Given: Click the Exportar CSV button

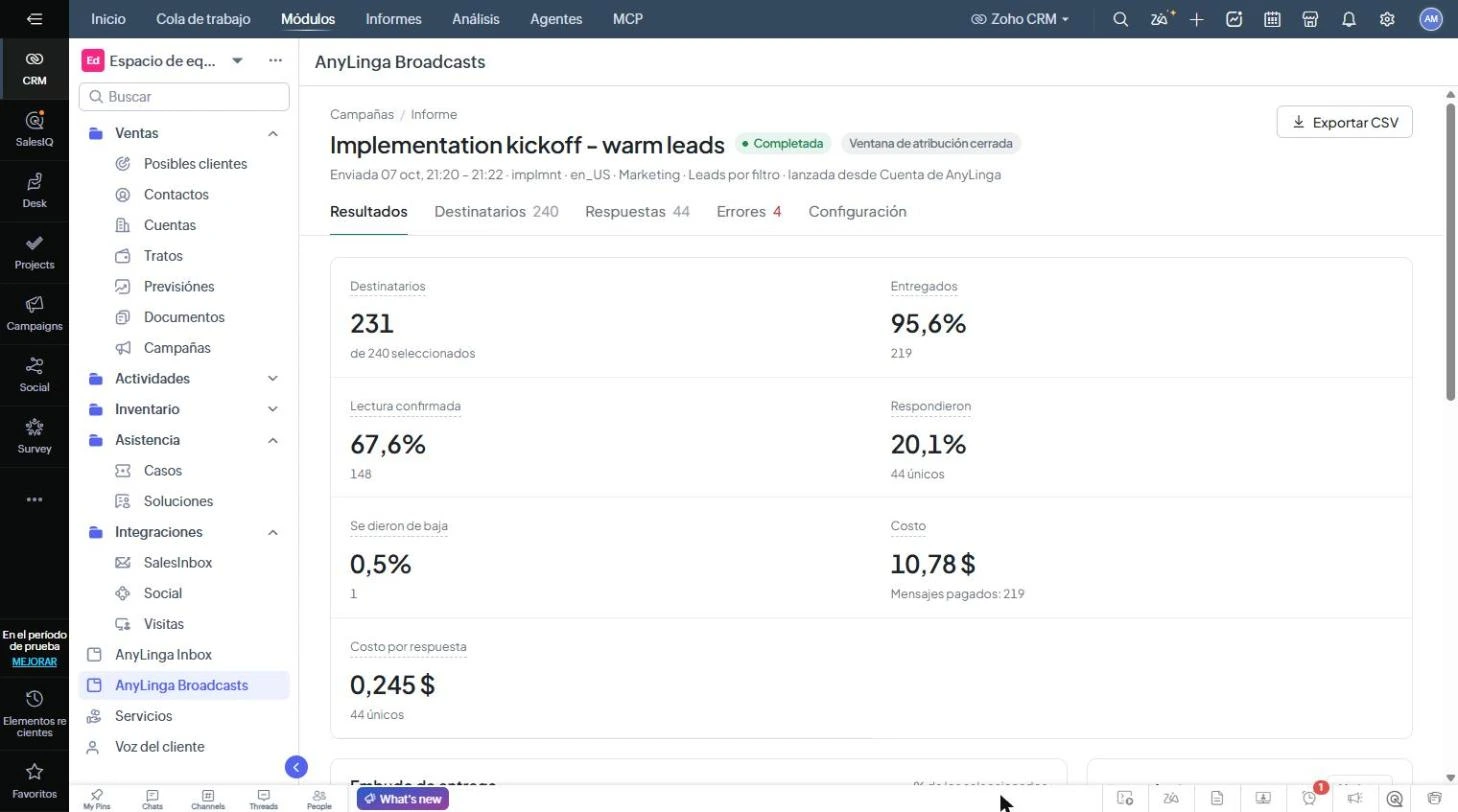Looking at the screenshot, I should coord(1344,122).
